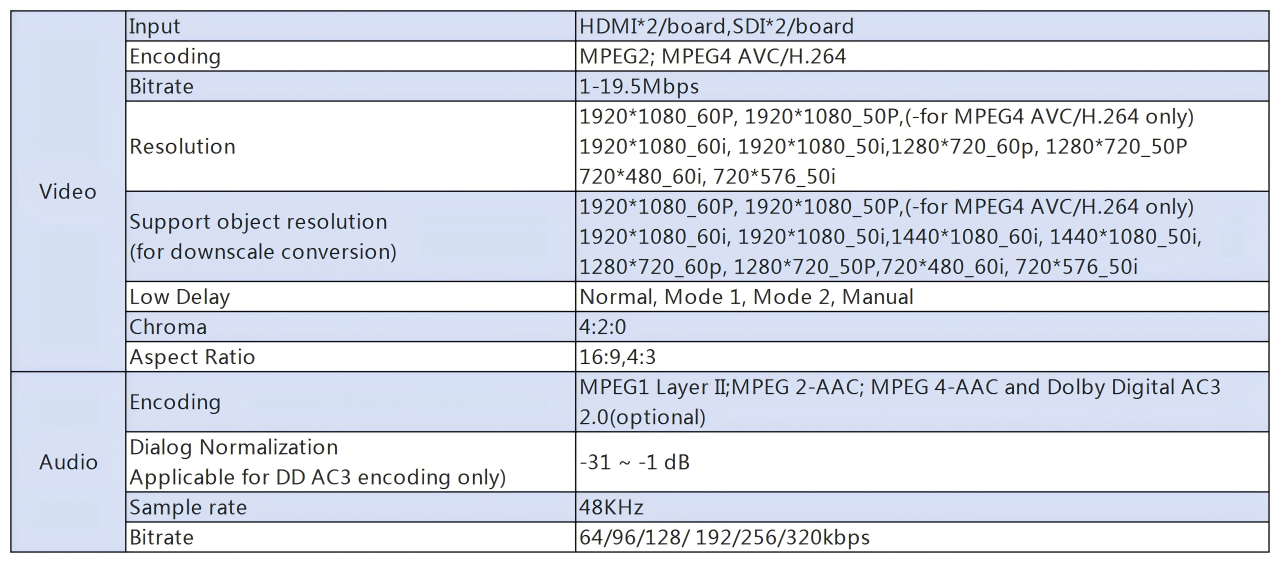Click the Normal, Mode 1, Mode 2, Manual value
Viewport: 1280px width, 563px height.
746,297
